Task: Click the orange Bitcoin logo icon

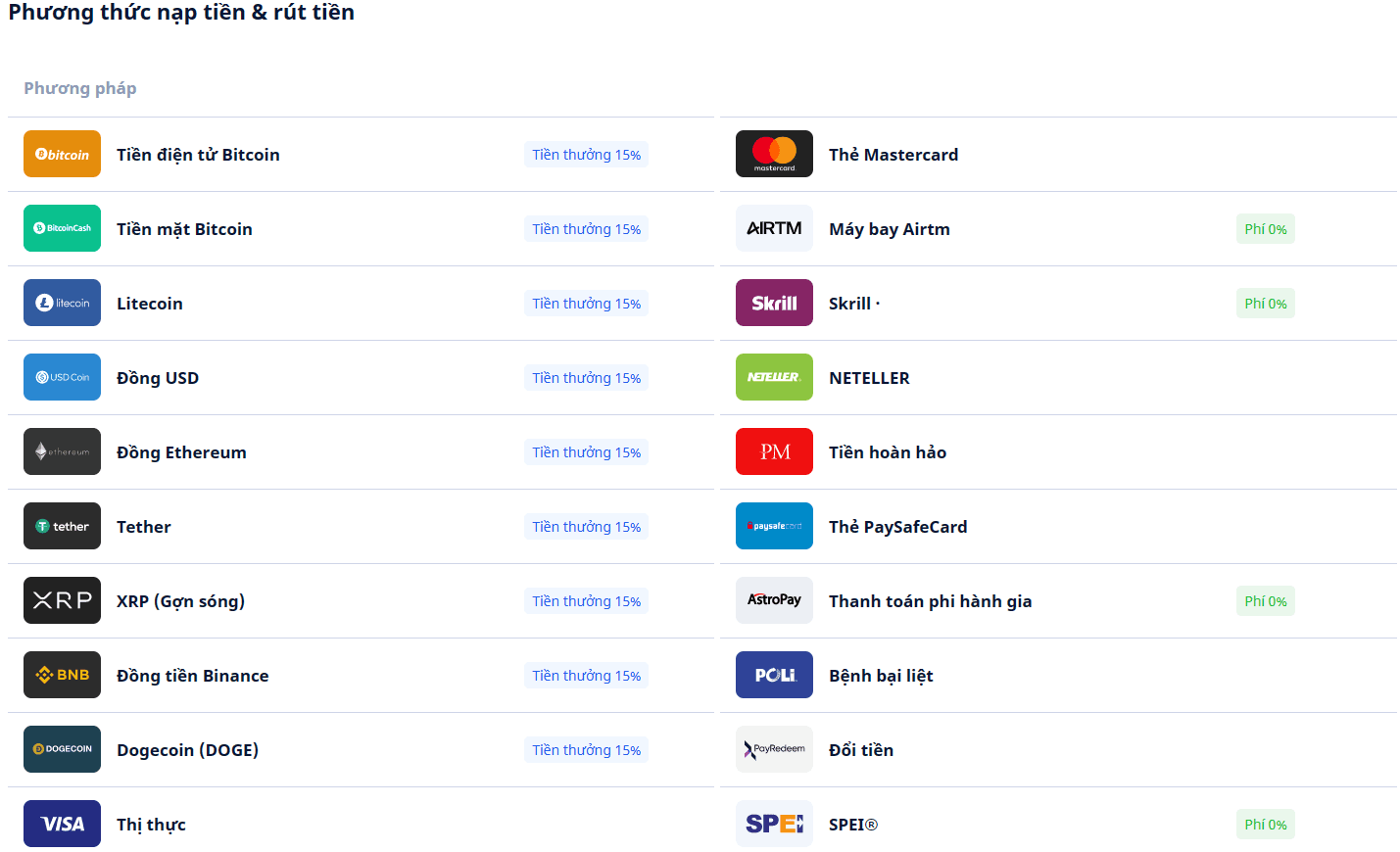Action: pos(62,154)
